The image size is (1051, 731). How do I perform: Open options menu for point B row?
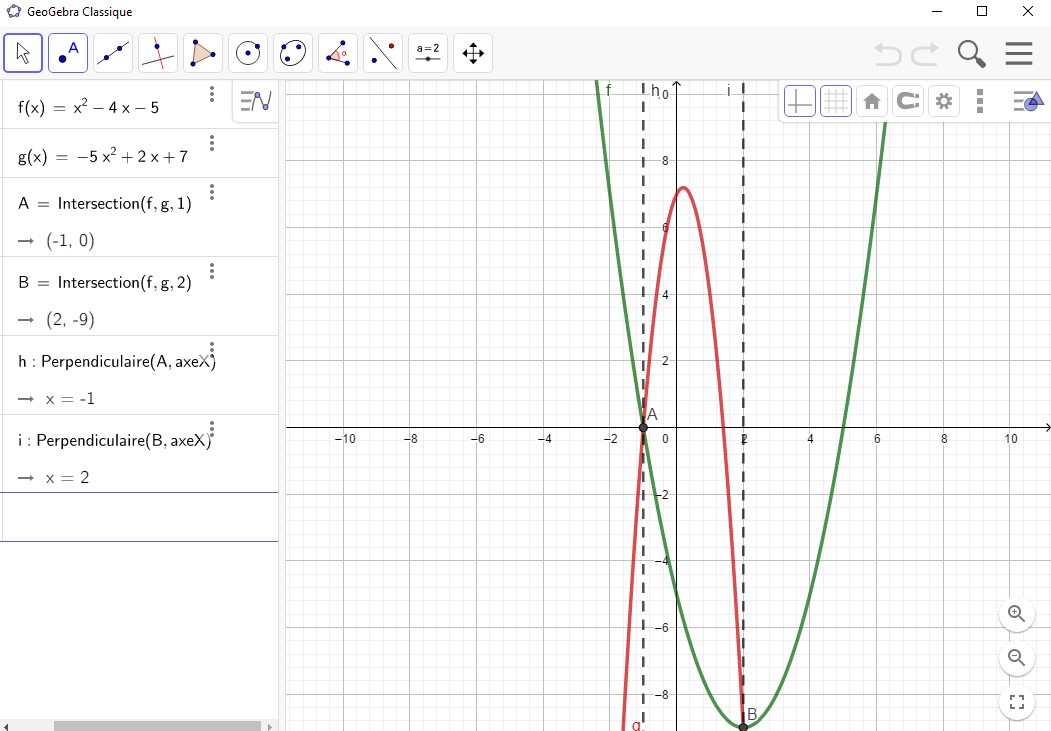click(212, 271)
